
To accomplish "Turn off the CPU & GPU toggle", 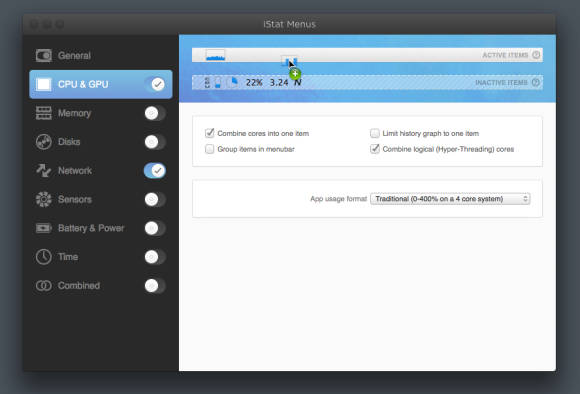I will pyautogui.click(x=155, y=84).
